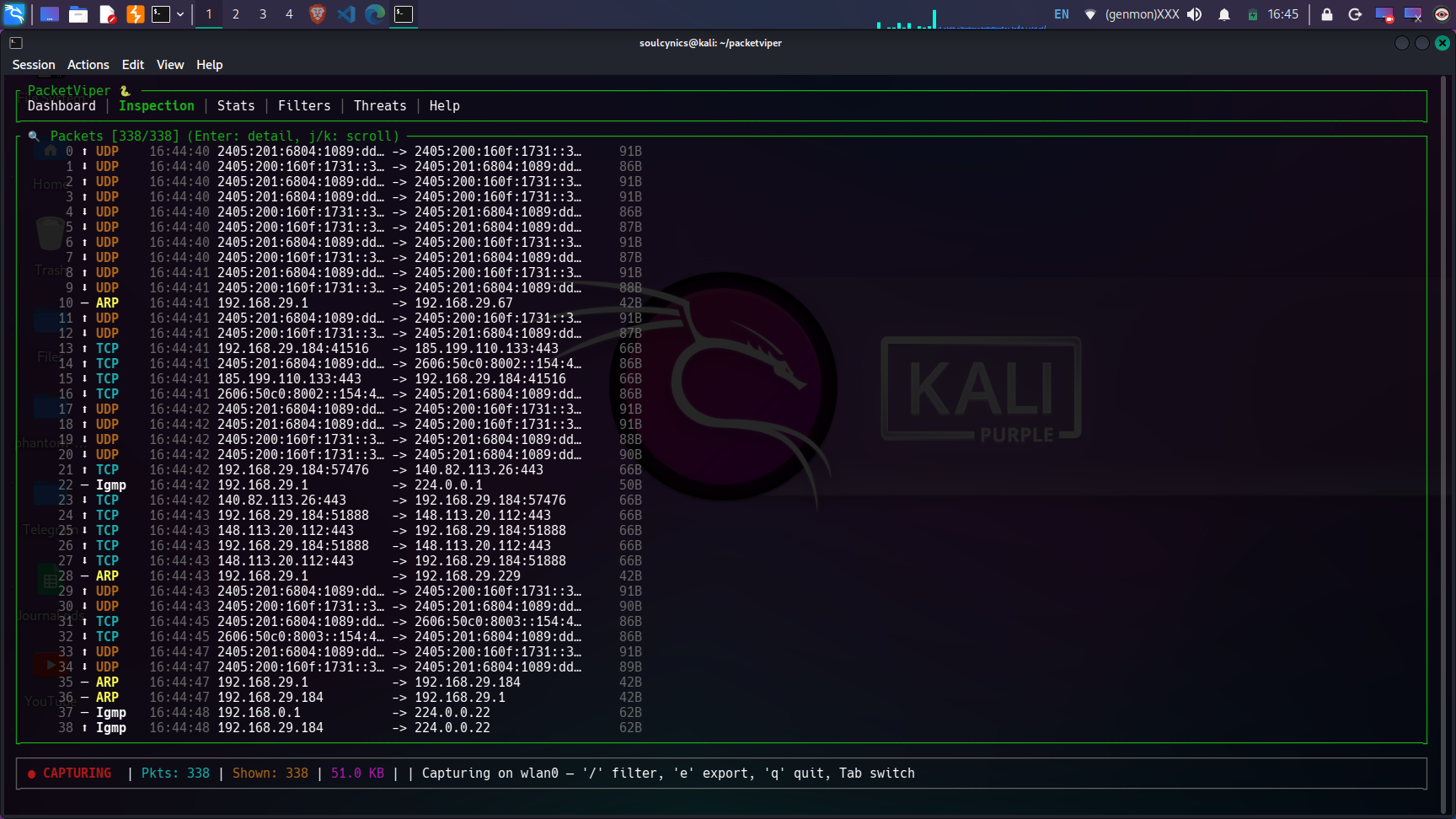Open the 16:45 clock calendar
The width and height of the screenshot is (1456, 819).
click(x=1283, y=14)
